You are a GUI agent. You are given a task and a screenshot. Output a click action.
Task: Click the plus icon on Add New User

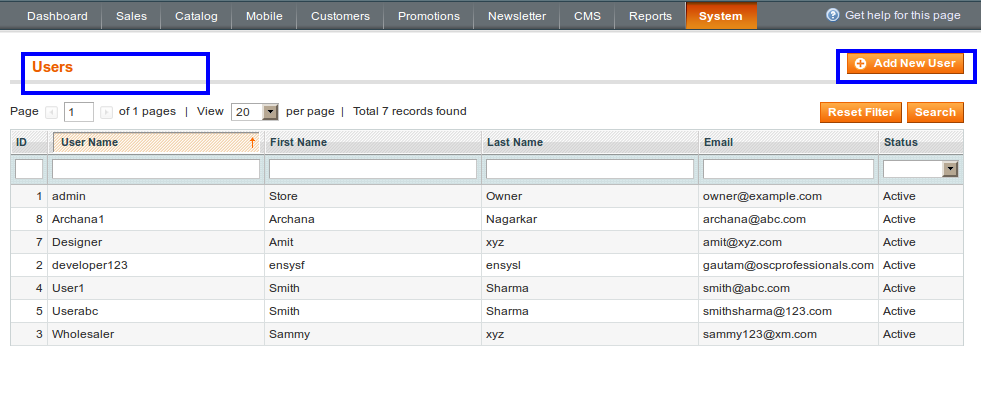(860, 64)
